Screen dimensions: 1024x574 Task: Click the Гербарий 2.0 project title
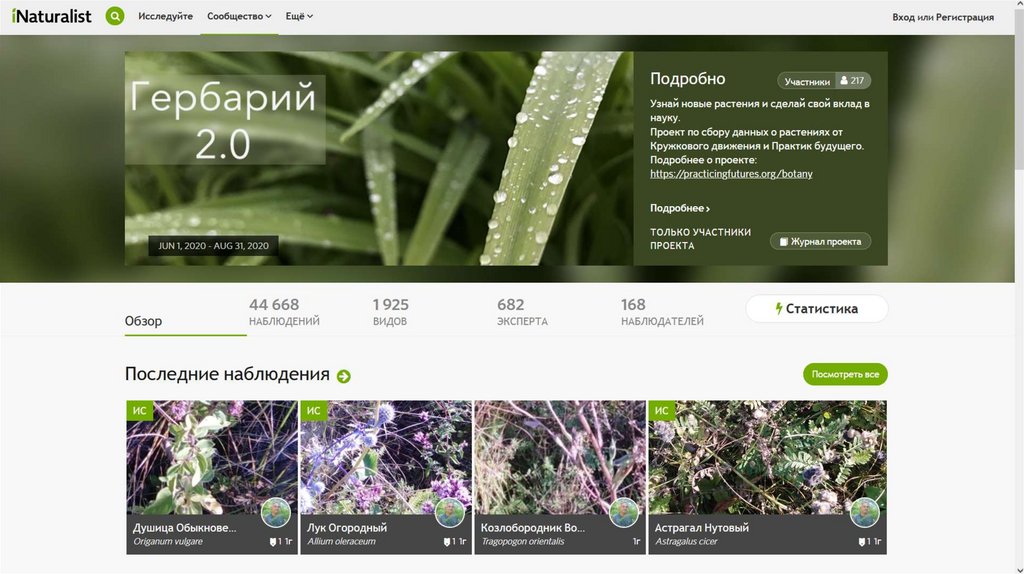223,120
